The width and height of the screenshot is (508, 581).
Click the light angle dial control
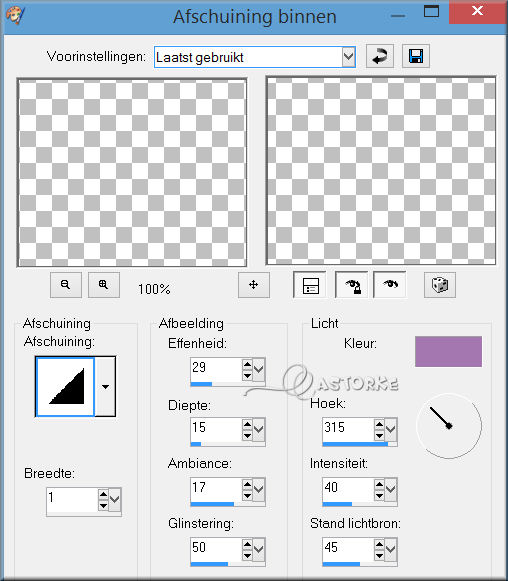coord(449,426)
